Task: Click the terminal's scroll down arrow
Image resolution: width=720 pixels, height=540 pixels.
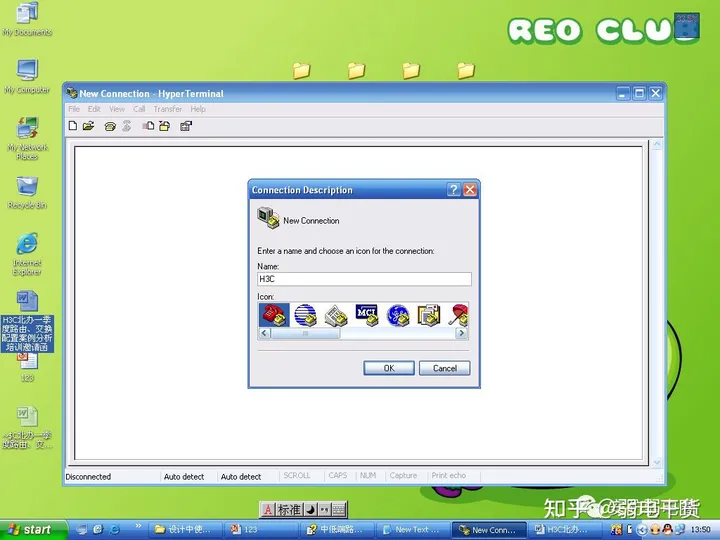Action: click(x=657, y=462)
